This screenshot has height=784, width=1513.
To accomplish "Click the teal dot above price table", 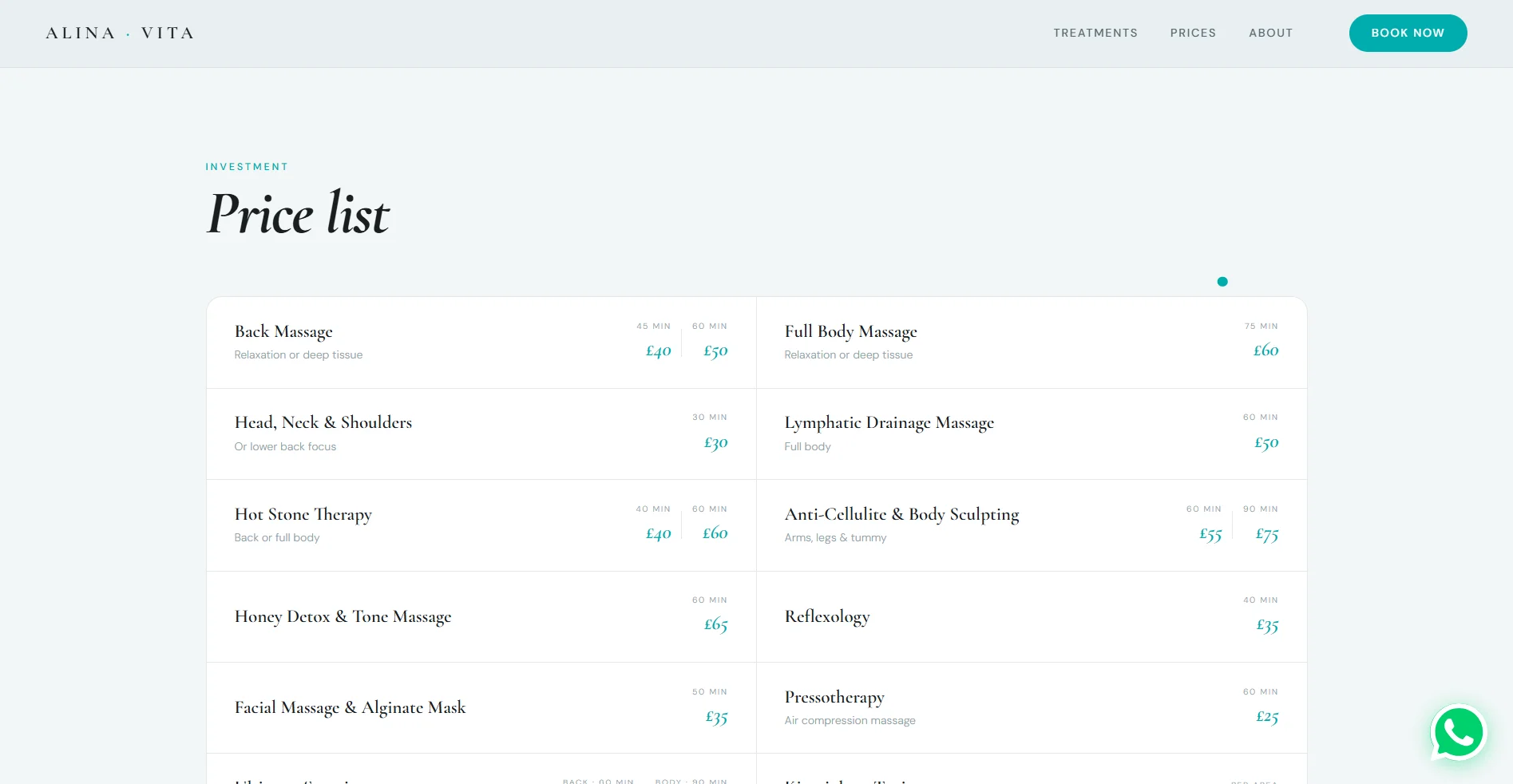I will click(x=1222, y=282).
